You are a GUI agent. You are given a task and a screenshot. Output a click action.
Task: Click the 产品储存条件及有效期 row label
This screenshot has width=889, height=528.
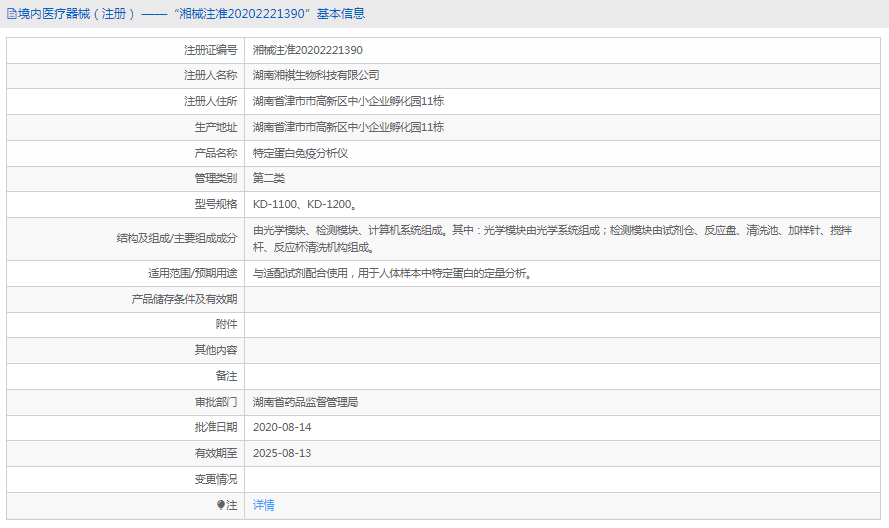(185, 299)
